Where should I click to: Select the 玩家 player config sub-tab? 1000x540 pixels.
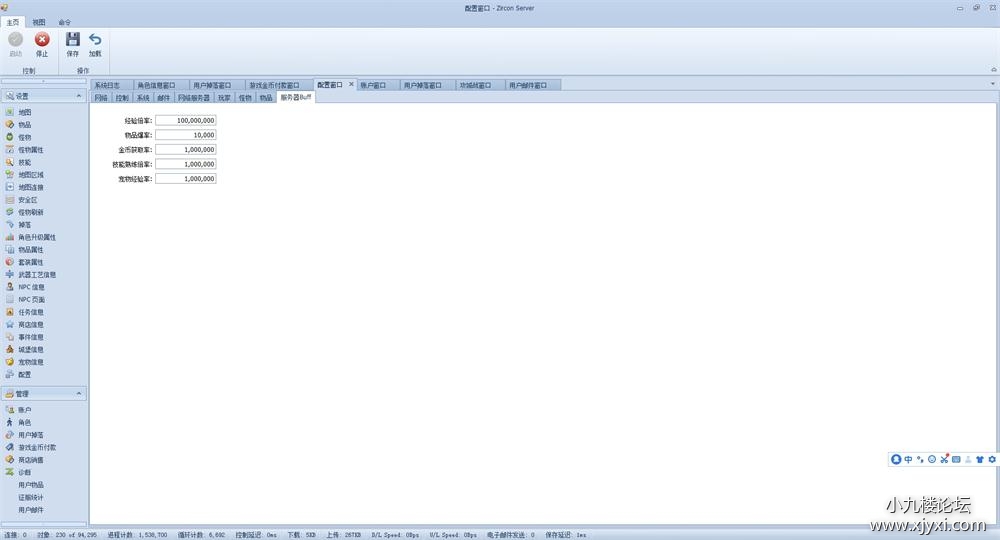pos(224,98)
